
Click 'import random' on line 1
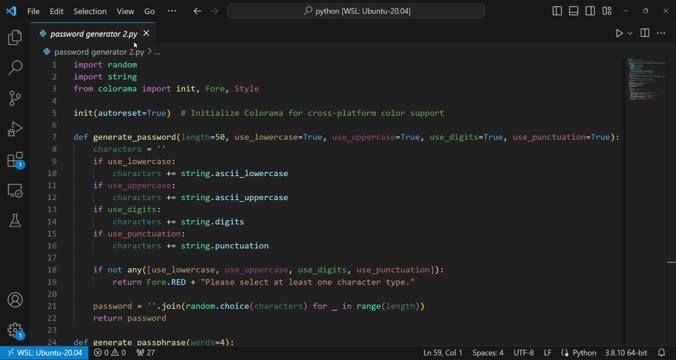105,65
